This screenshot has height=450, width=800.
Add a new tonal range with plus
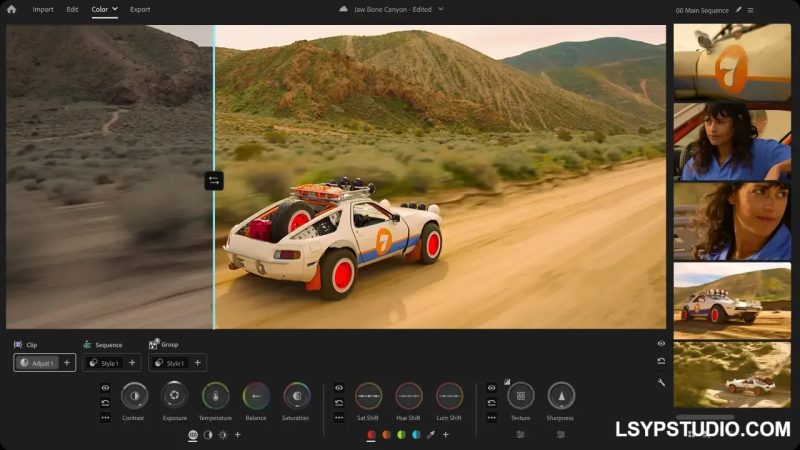(x=238, y=435)
